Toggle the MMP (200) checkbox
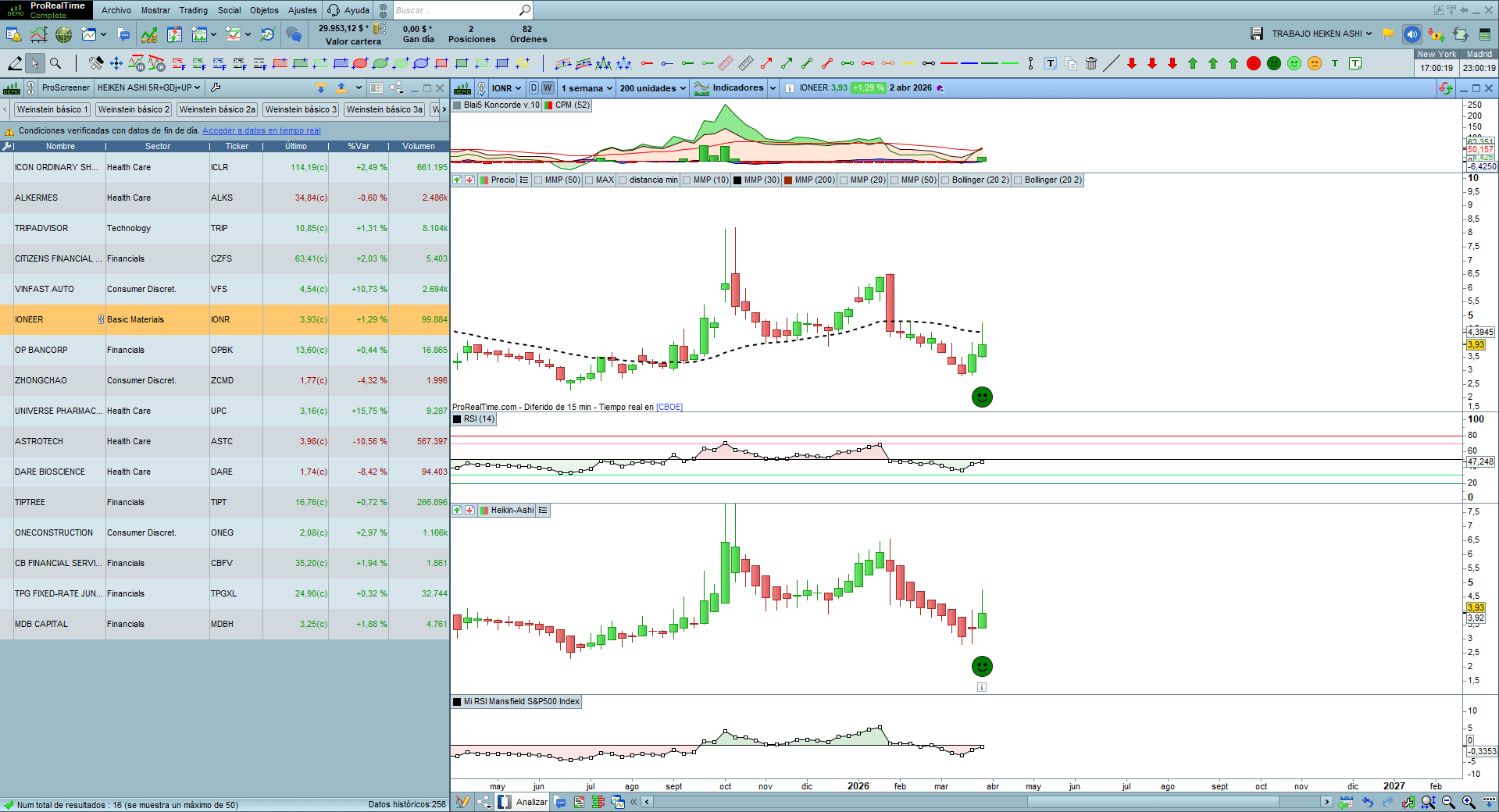 click(788, 180)
